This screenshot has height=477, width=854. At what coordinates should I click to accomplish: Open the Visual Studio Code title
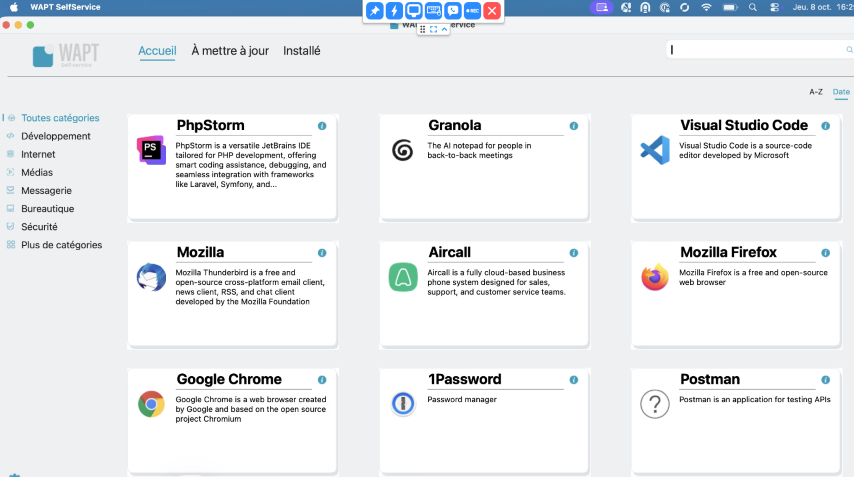744,125
